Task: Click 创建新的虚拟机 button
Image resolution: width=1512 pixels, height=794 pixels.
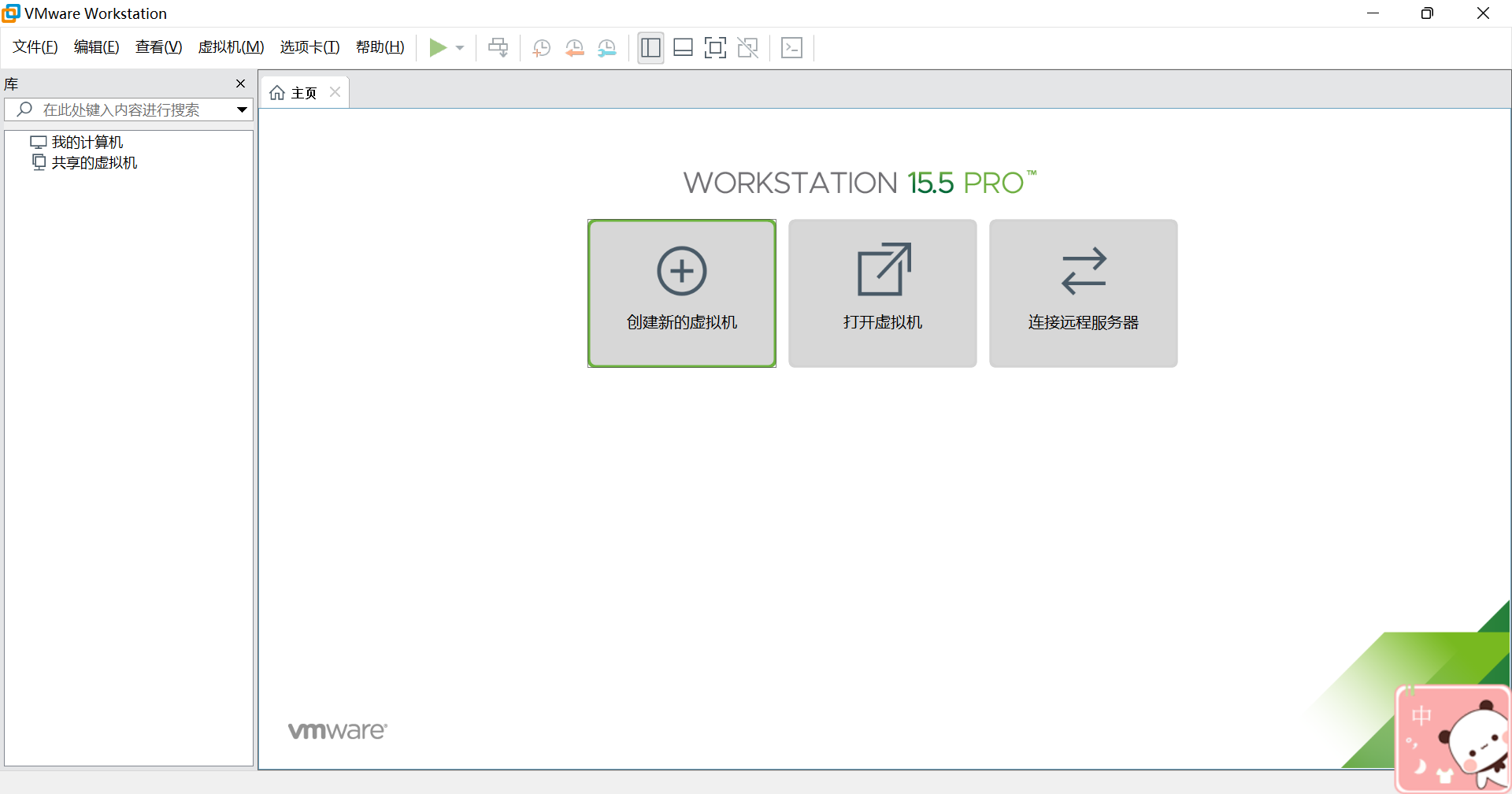Action: pyautogui.click(x=682, y=293)
